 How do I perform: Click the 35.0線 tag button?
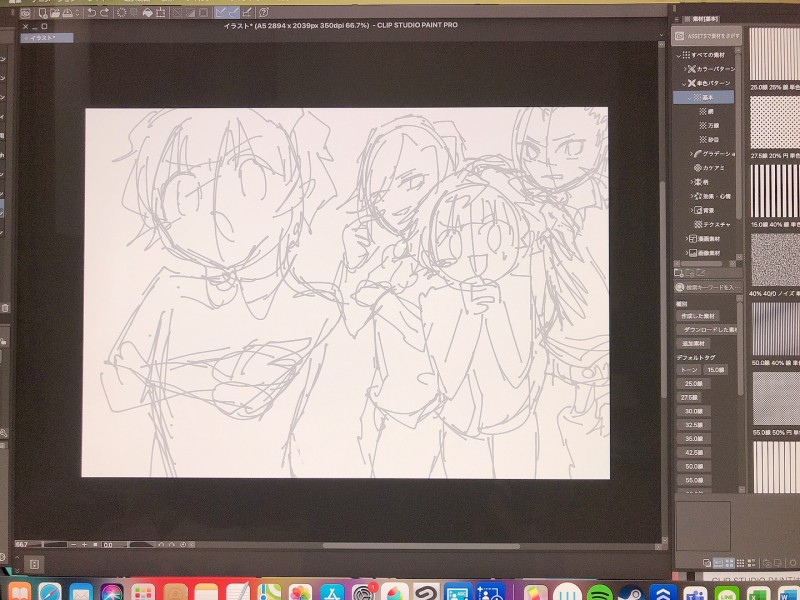693,439
